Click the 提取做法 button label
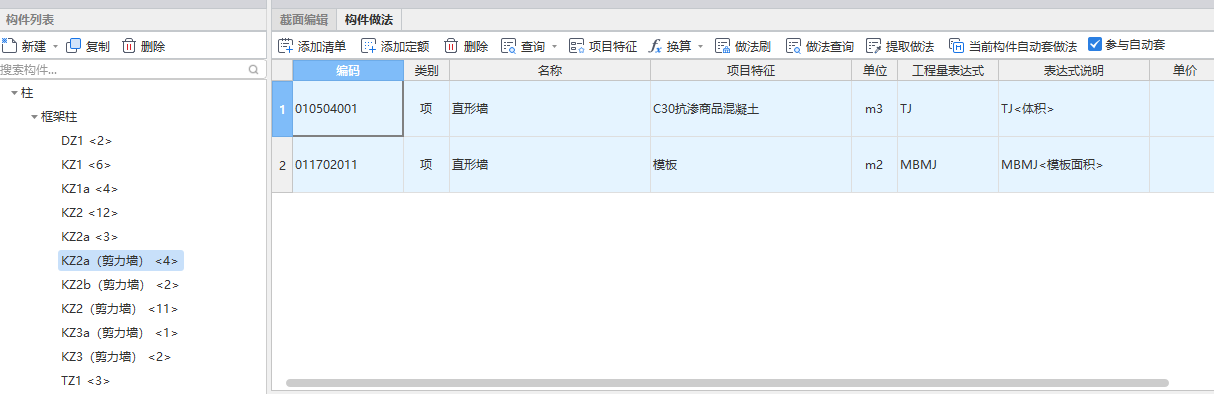This screenshot has height=394, width=1214. [x=910, y=46]
